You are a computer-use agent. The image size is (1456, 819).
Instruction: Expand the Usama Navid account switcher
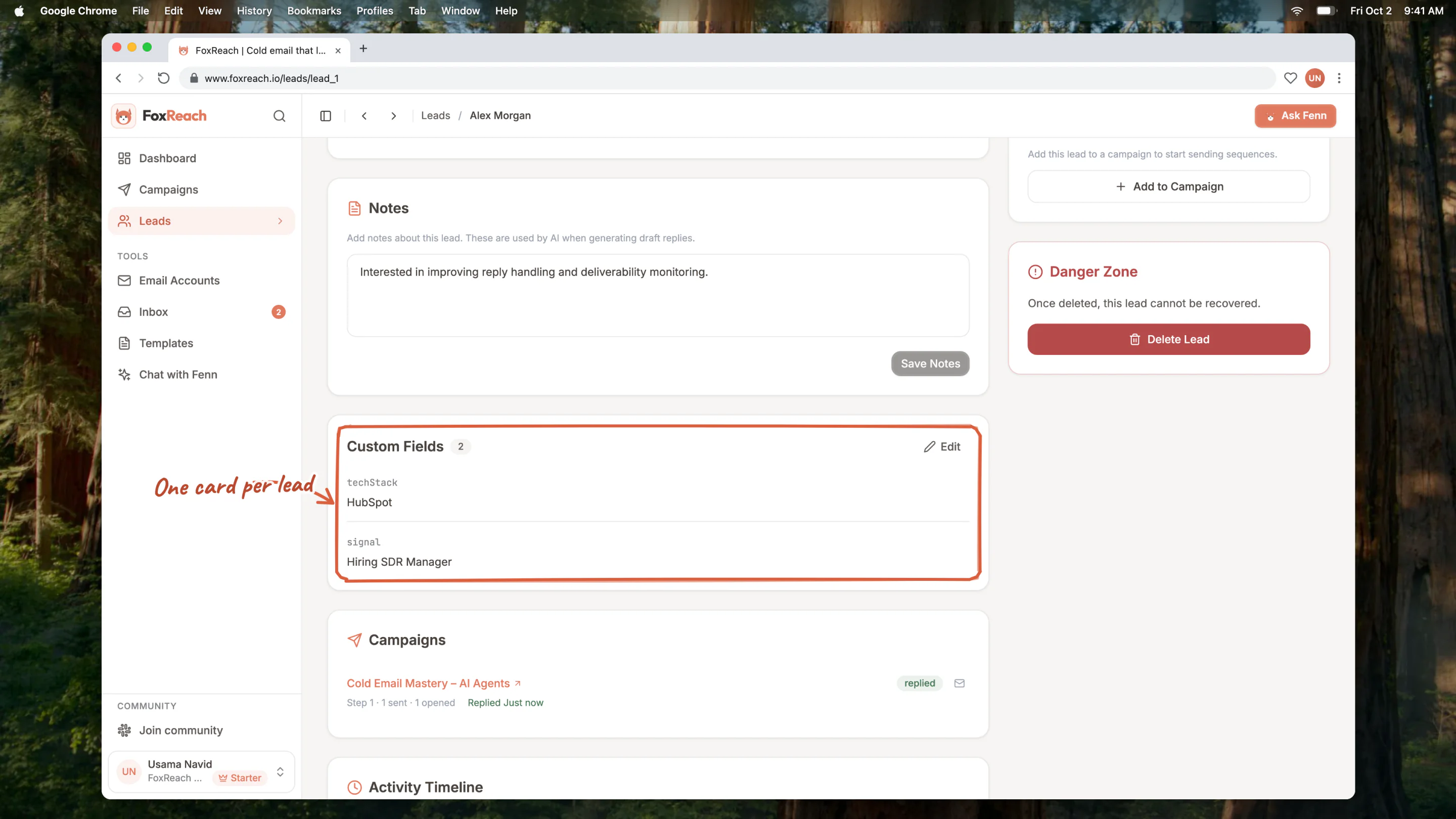point(281,771)
